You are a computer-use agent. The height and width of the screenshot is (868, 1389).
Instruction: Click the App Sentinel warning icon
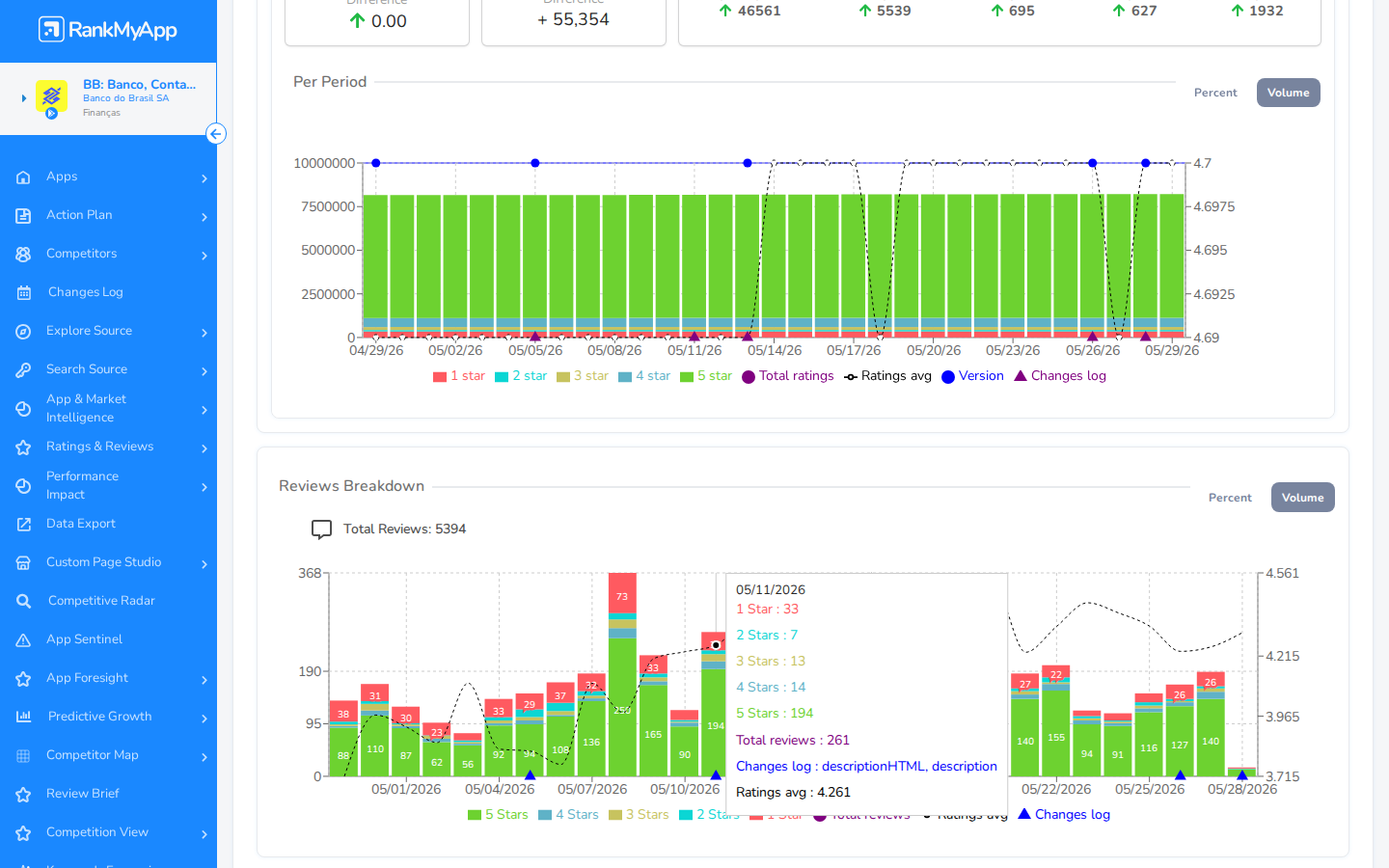point(24,639)
